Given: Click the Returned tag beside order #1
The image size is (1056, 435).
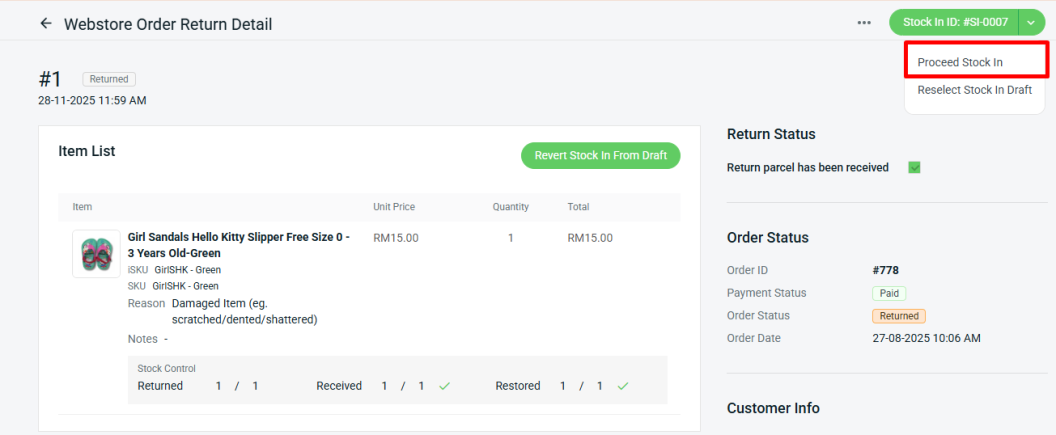Looking at the screenshot, I should click(x=109, y=79).
